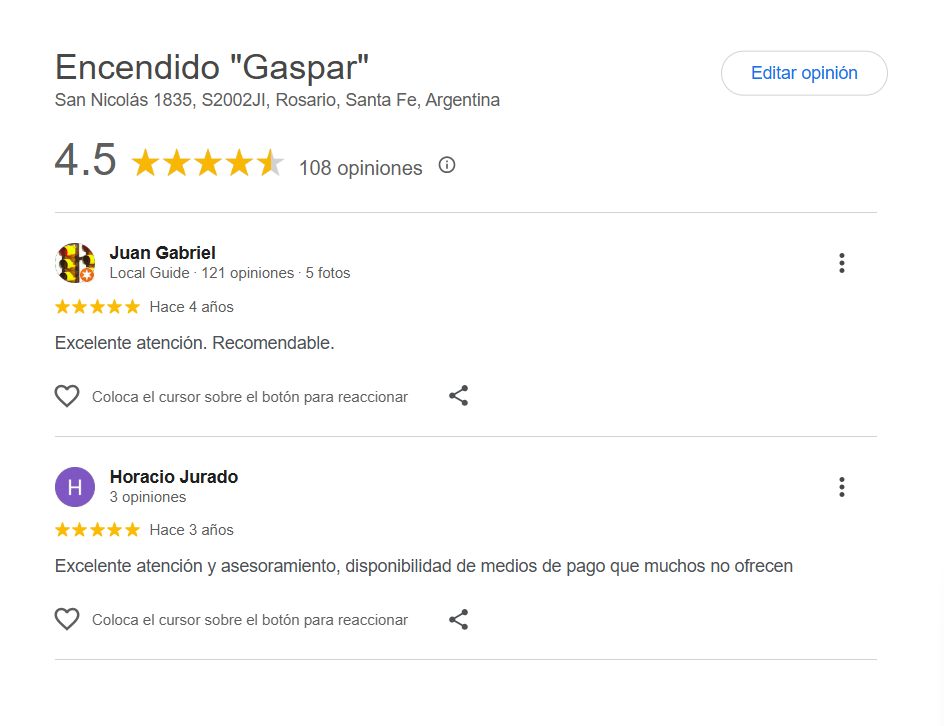The width and height of the screenshot is (944, 726).
Task: Open Horacio Jurado's reviewer profile name
Action: pos(174,477)
